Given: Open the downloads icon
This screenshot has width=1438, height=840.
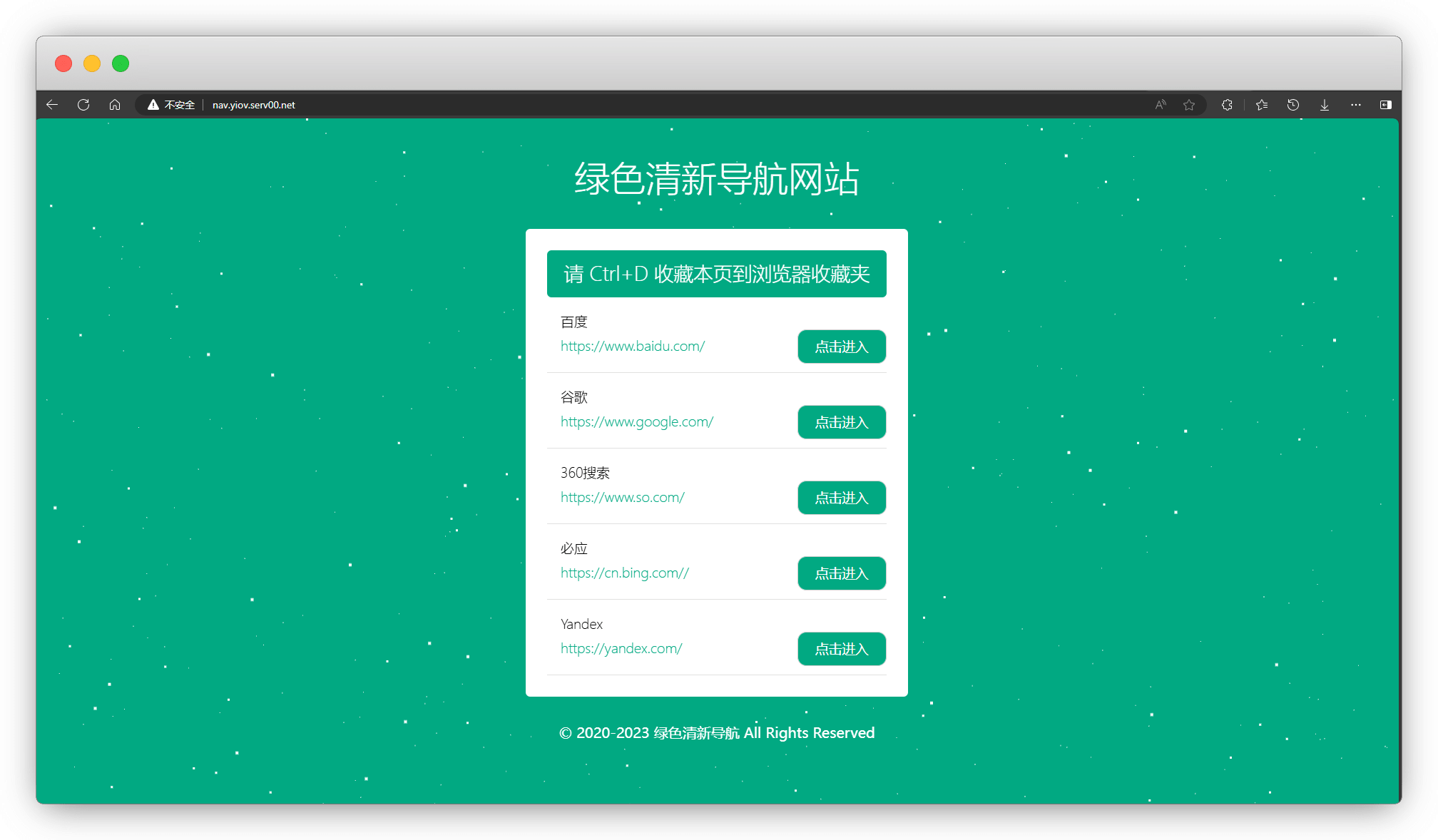Looking at the screenshot, I should [1325, 105].
